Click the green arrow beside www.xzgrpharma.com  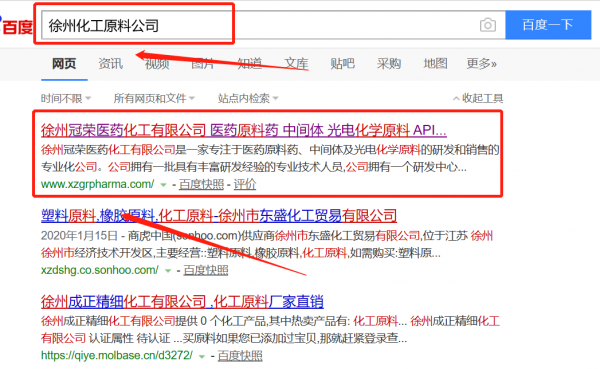pos(163,185)
